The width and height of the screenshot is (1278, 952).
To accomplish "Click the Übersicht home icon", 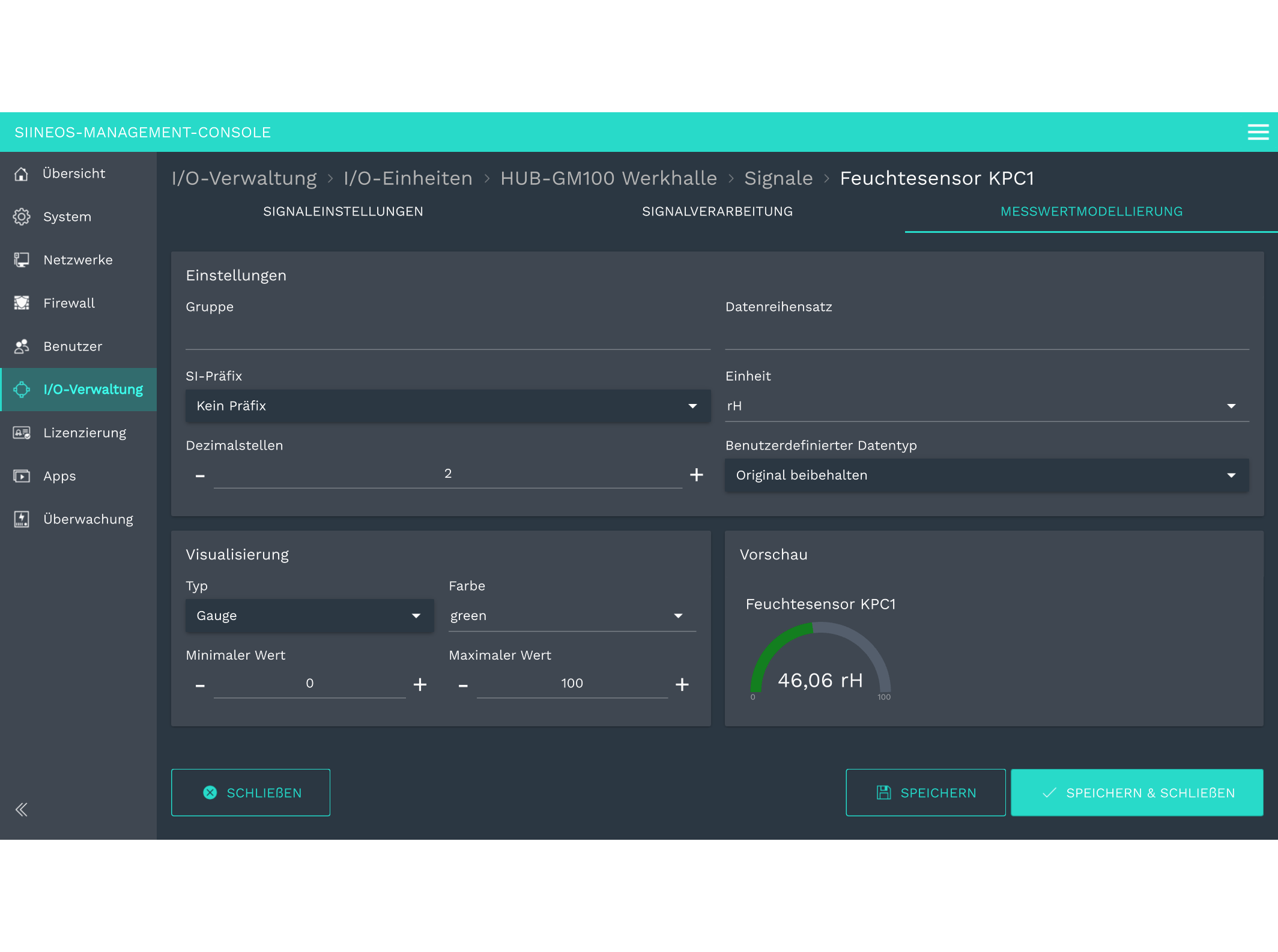I will click(22, 174).
